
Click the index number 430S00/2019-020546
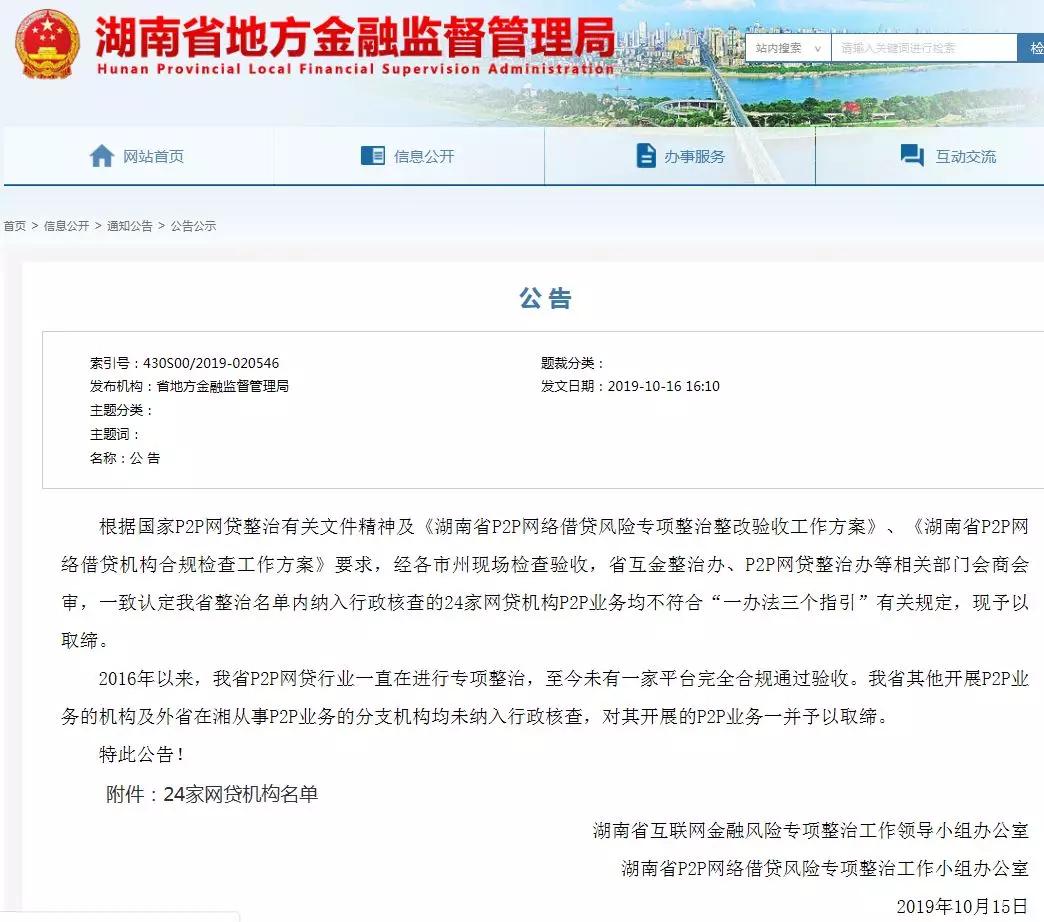211,363
